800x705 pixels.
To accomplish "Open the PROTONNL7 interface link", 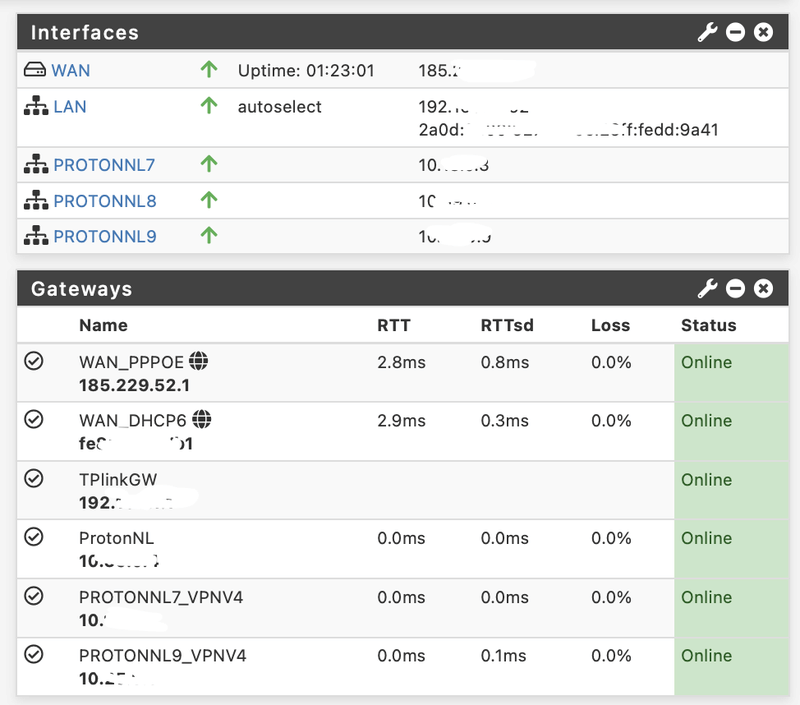I will point(104,165).
